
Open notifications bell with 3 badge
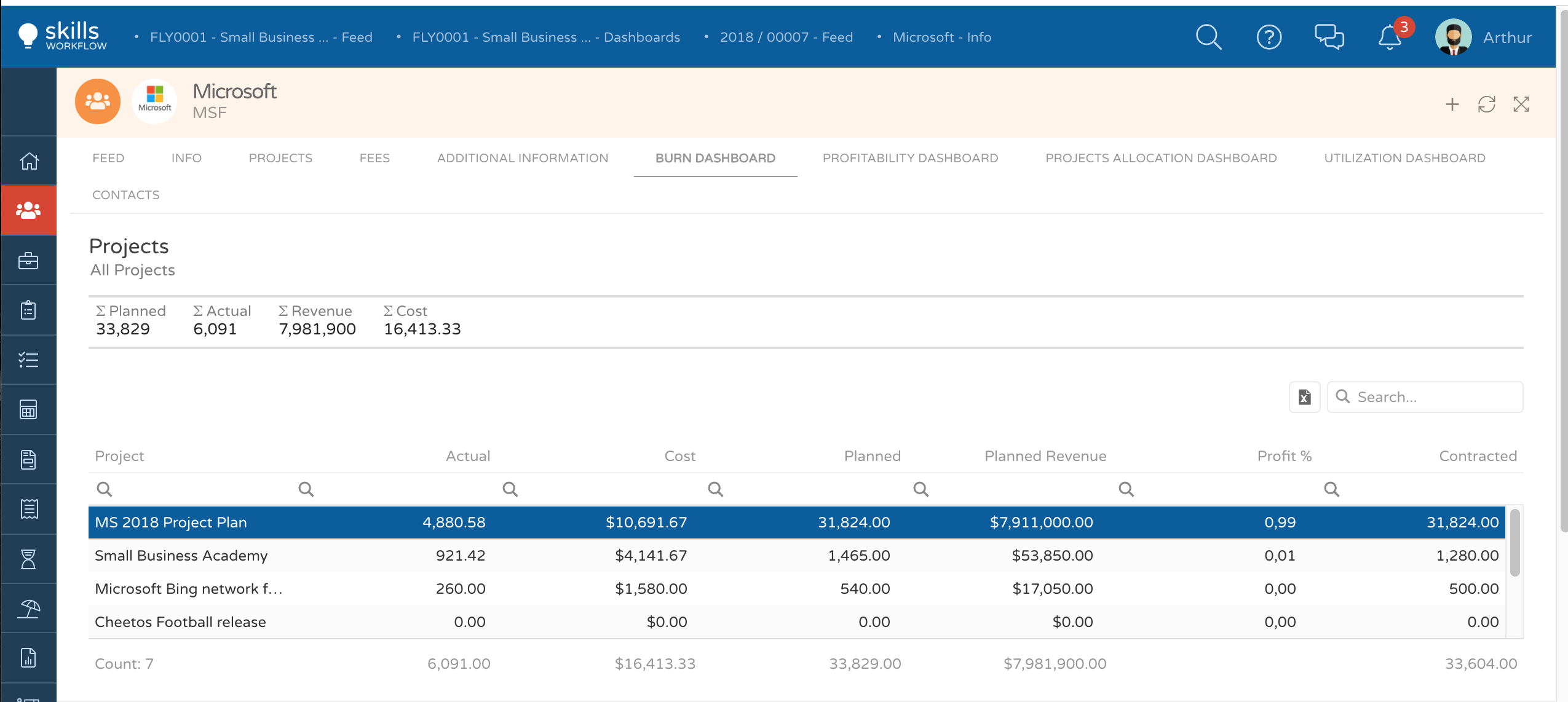click(1390, 37)
